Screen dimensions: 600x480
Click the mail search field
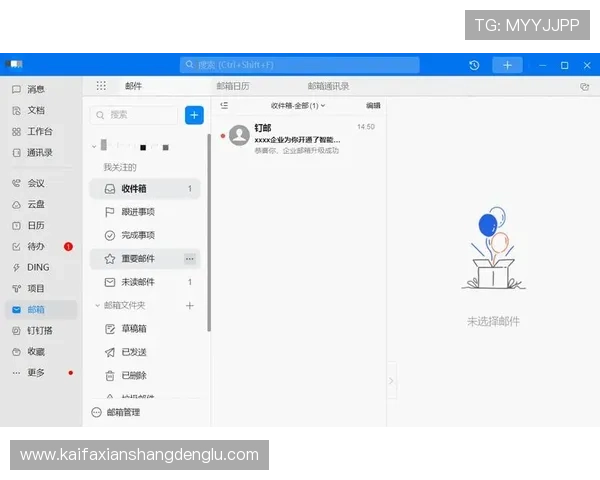[x=134, y=115]
